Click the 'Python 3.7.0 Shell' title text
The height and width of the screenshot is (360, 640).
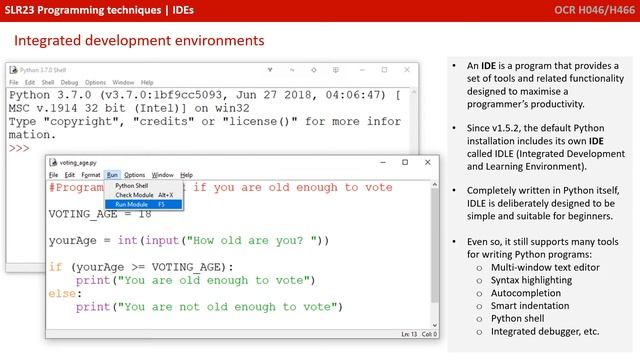43,70
